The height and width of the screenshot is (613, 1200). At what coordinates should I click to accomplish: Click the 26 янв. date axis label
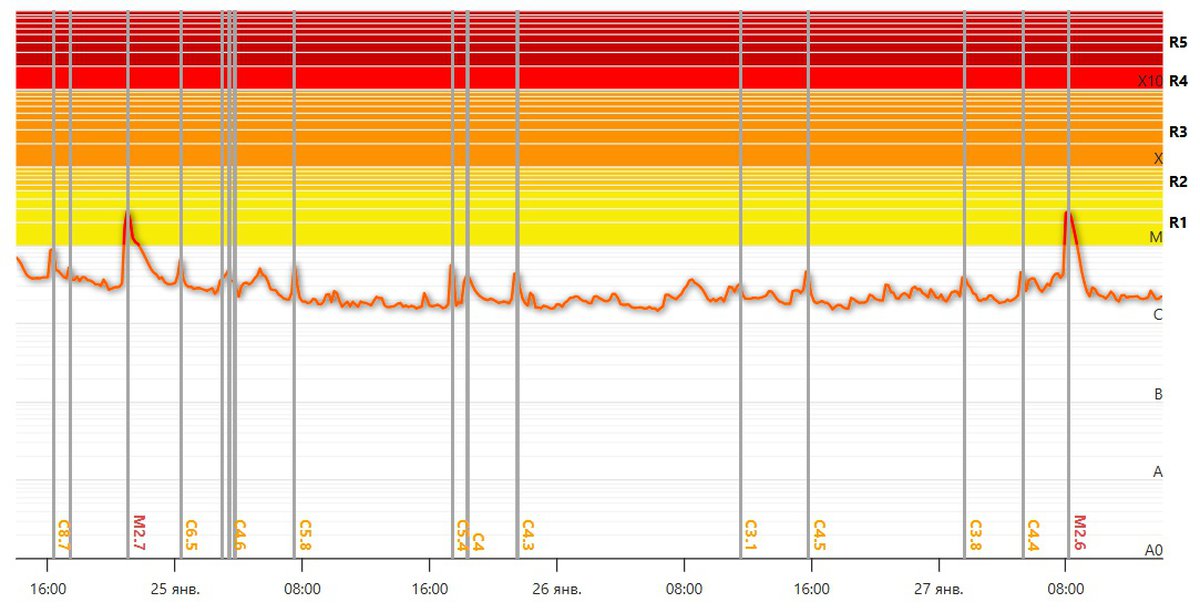point(556,589)
